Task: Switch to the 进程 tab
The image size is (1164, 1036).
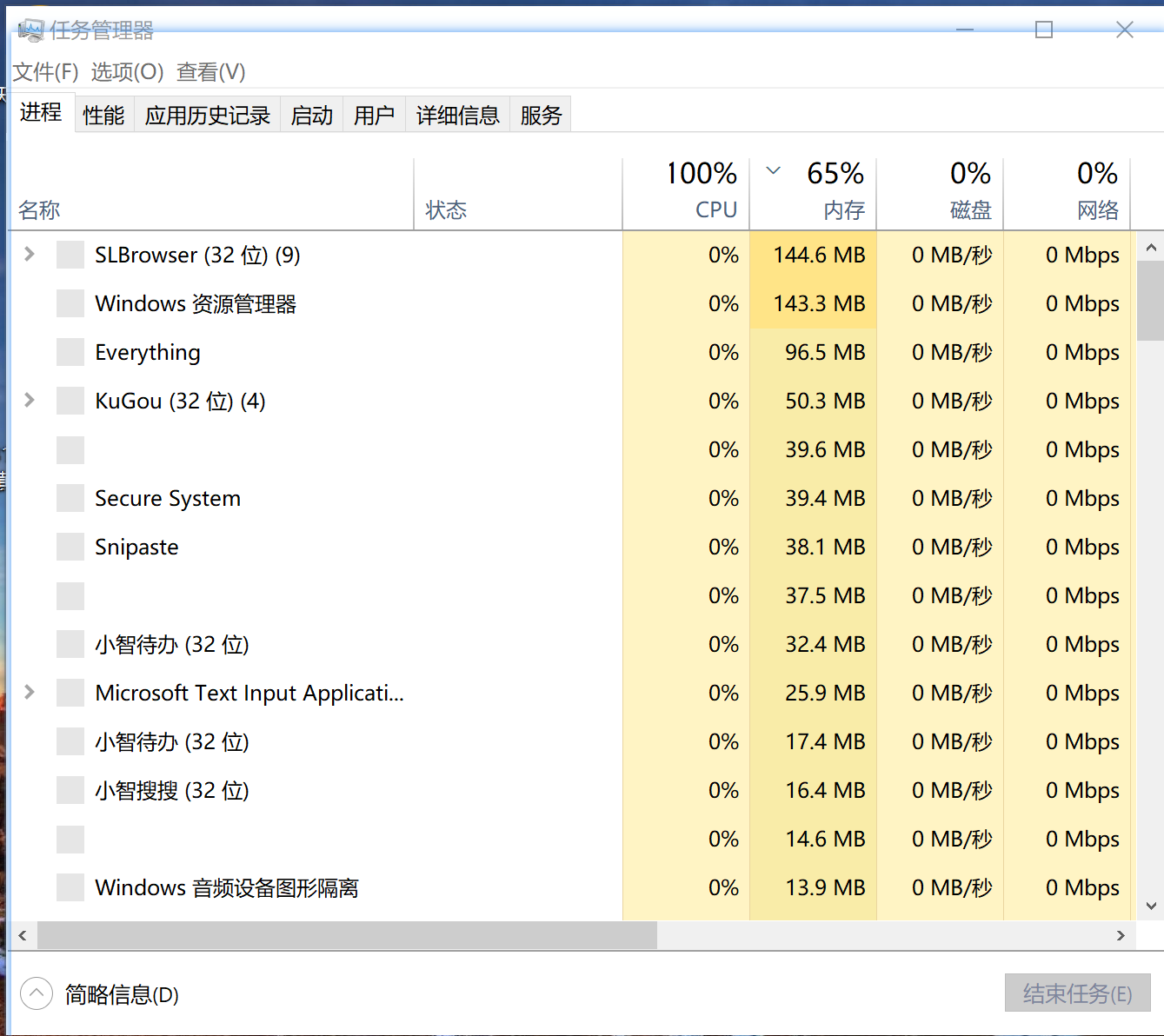Action: (x=42, y=112)
